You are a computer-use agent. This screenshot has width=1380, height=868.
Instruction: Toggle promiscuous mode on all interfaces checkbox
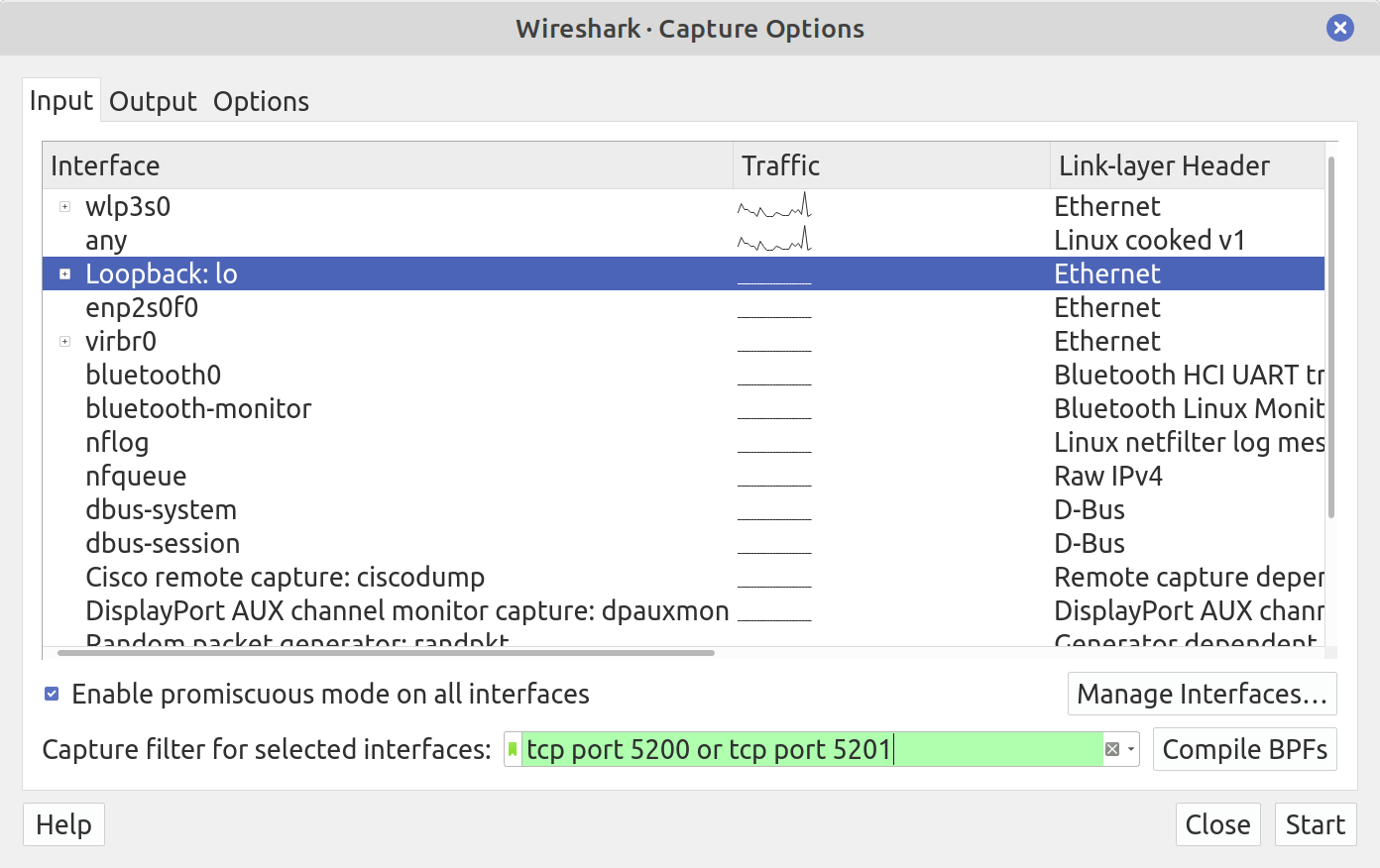[52, 694]
